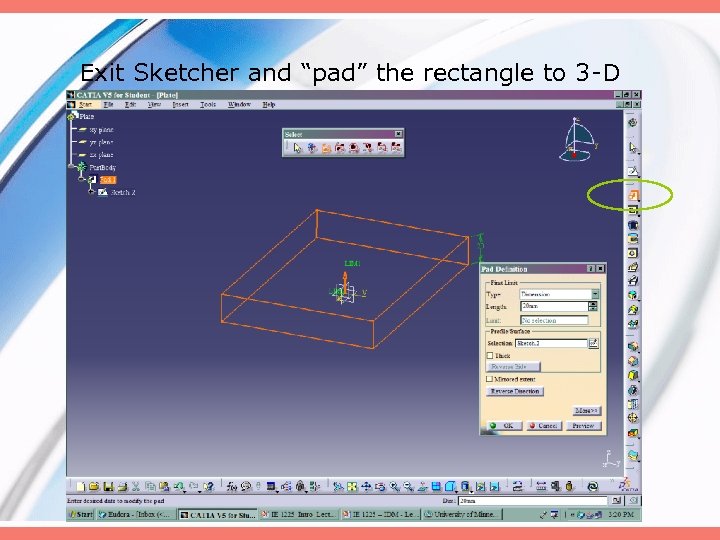This screenshot has height=540, width=720.
Task: Click the Print icon in bottom toolbar
Action: (122, 486)
